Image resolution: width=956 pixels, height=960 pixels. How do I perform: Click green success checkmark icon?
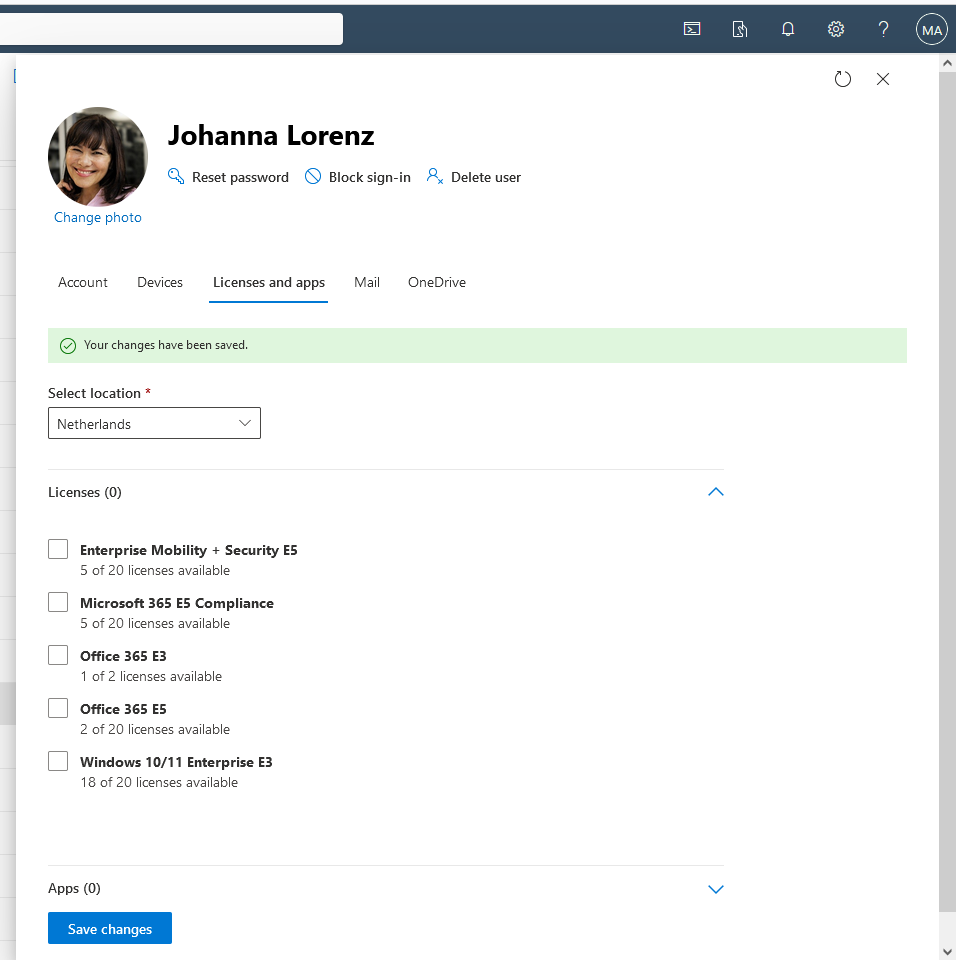tap(68, 346)
